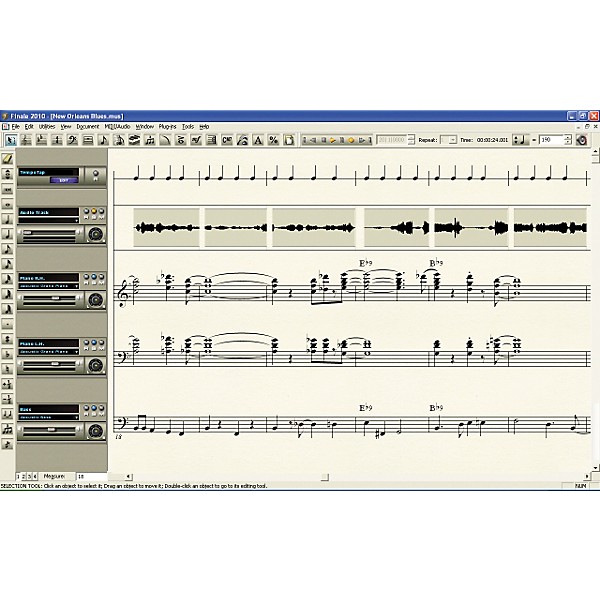Open the Tools menu
The width and height of the screenshot is (600, 600).
click(188, 127)
